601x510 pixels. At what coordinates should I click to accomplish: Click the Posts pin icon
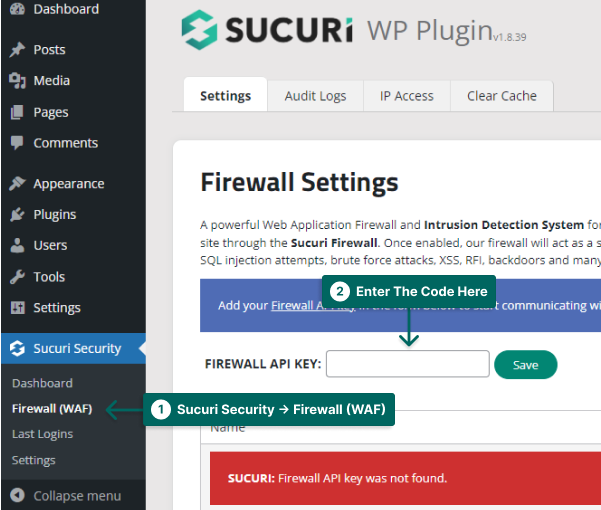tap(17, 49)
